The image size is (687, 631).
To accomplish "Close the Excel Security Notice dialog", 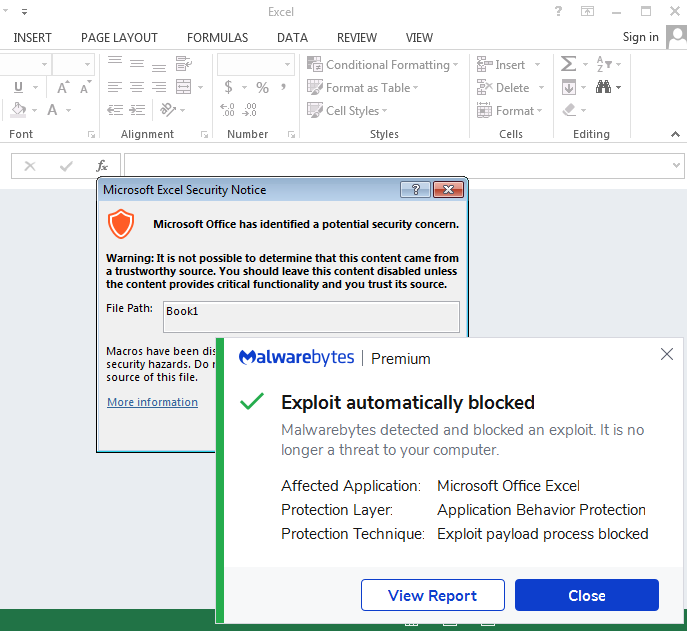I will 448,190.
